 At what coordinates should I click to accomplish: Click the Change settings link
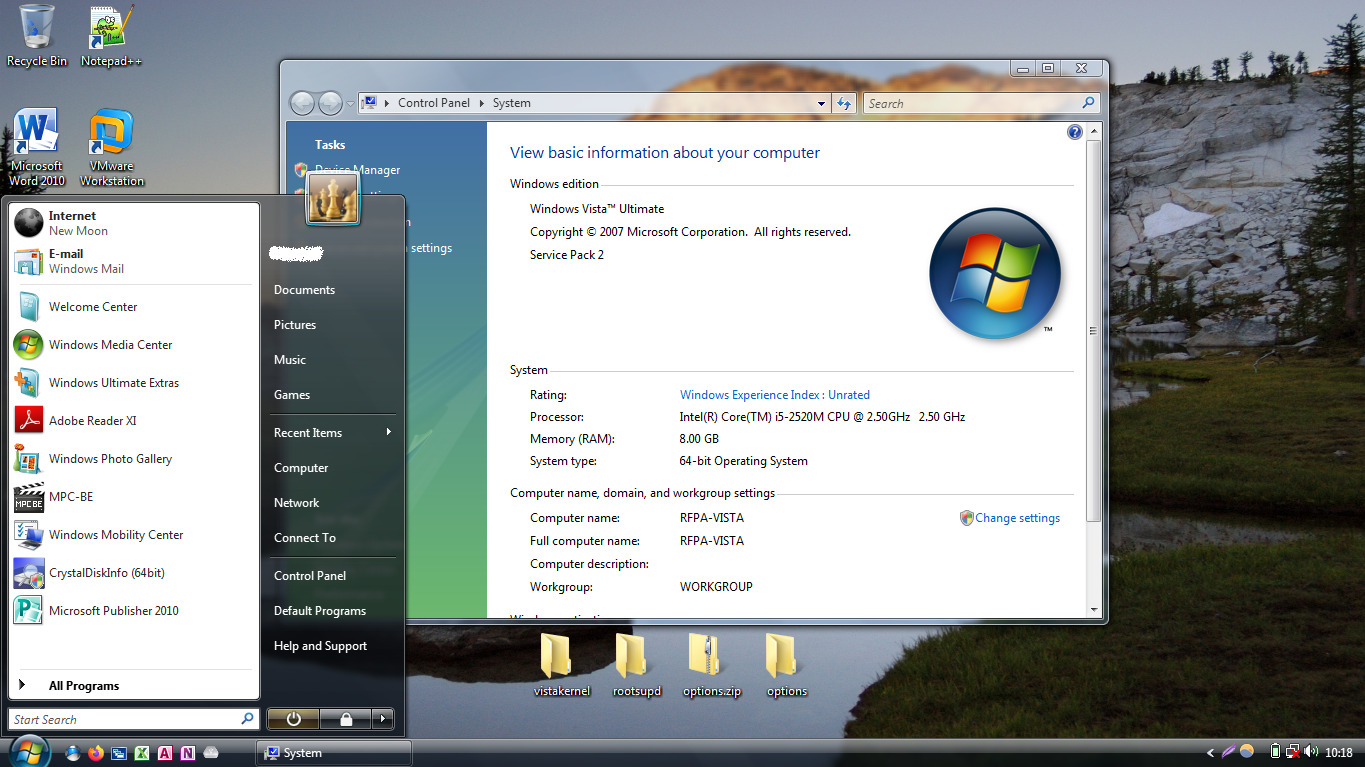point(1017,518)
